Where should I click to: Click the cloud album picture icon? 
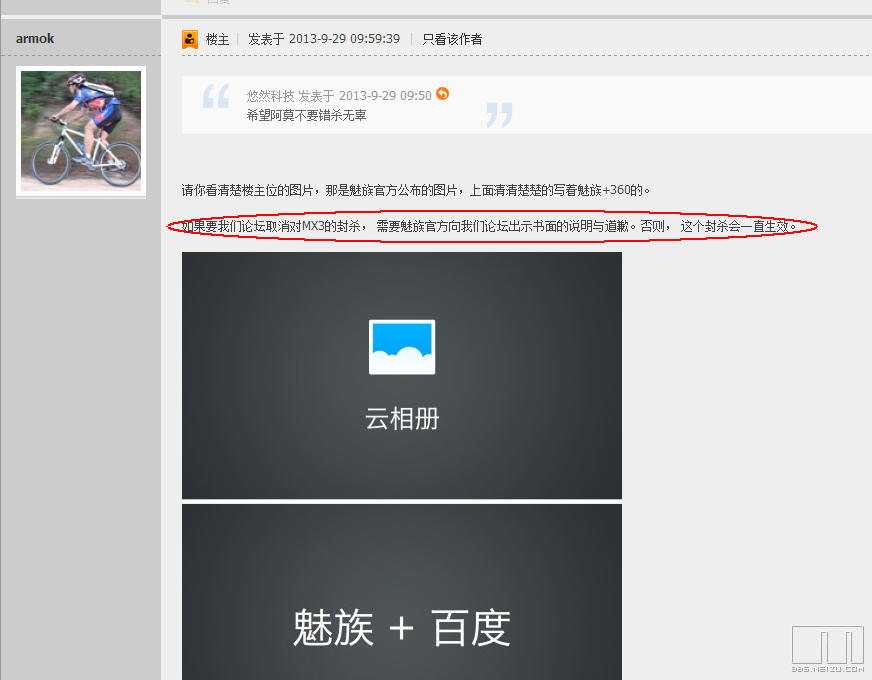tap(402, 347)
